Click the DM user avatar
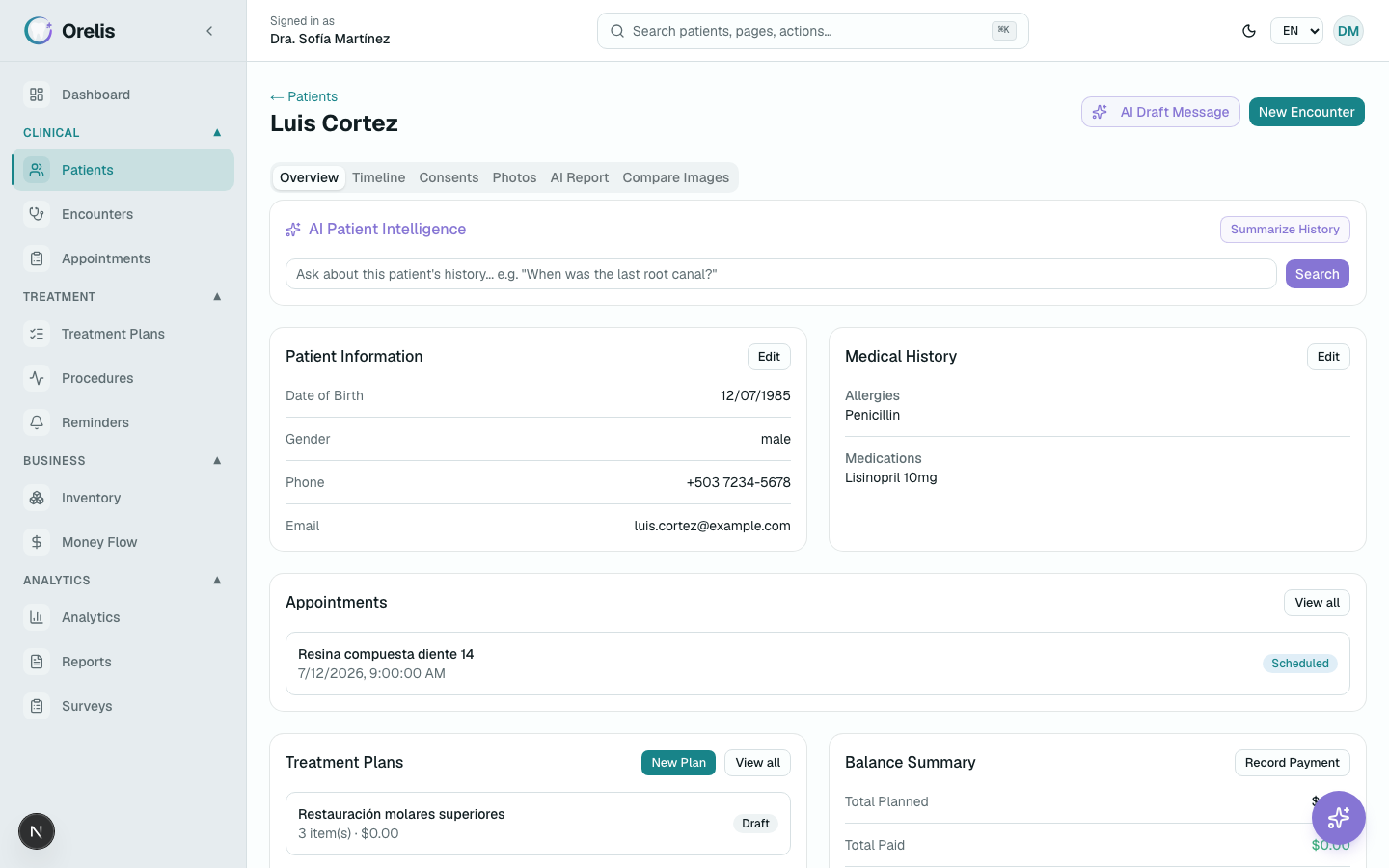Image resolution: width=1389 pixels, height=868 pixels. point(1348,31)
